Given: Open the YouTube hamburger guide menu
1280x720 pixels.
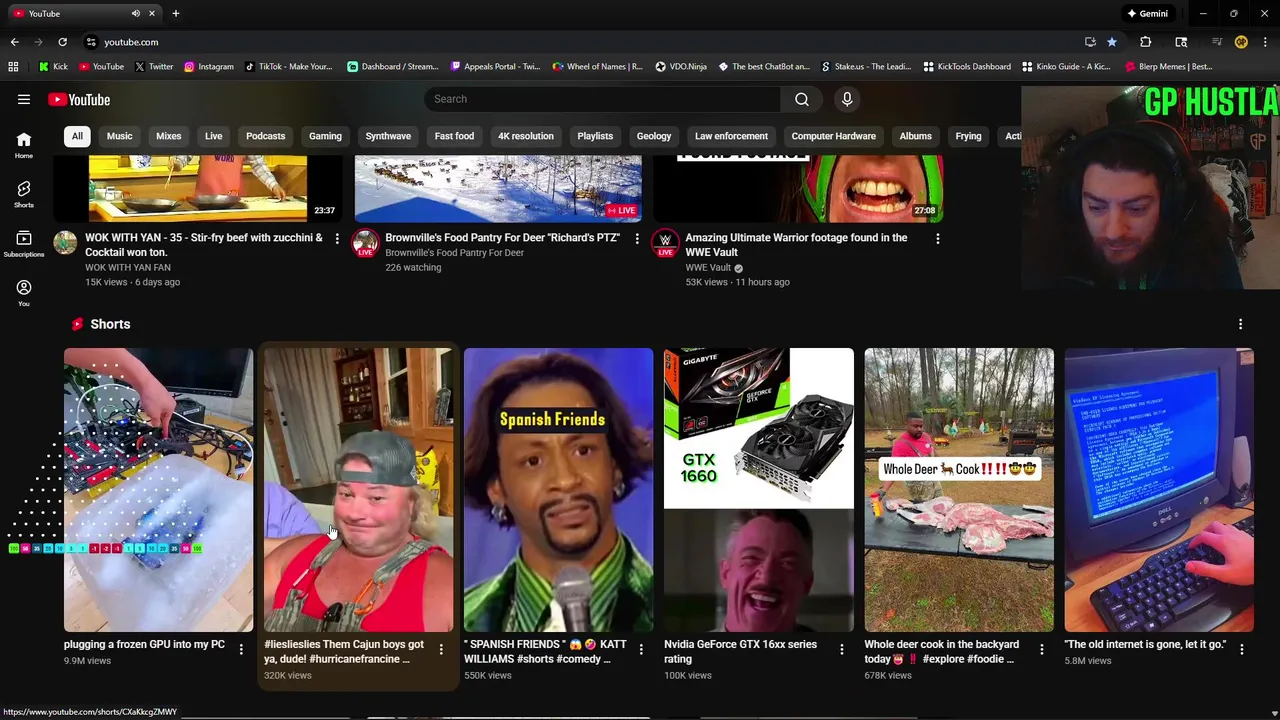Looking at the screenshot, I should (x=24, y=99).
